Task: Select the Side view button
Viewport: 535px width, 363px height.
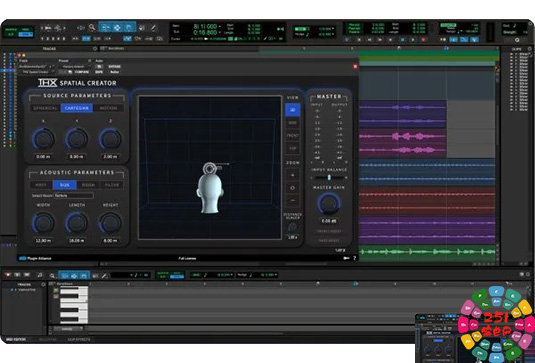Action: pos(292,122)
